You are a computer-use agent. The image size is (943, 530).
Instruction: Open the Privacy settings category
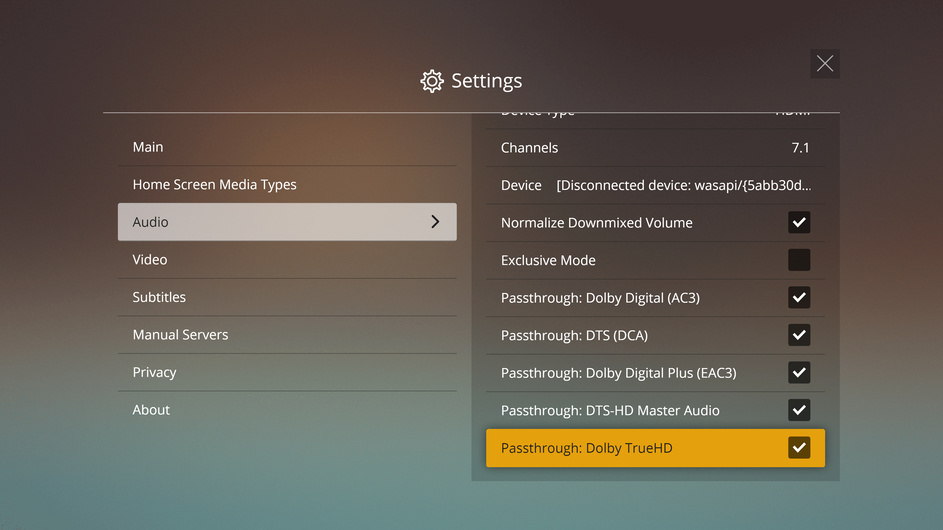[x=287, y=372]
